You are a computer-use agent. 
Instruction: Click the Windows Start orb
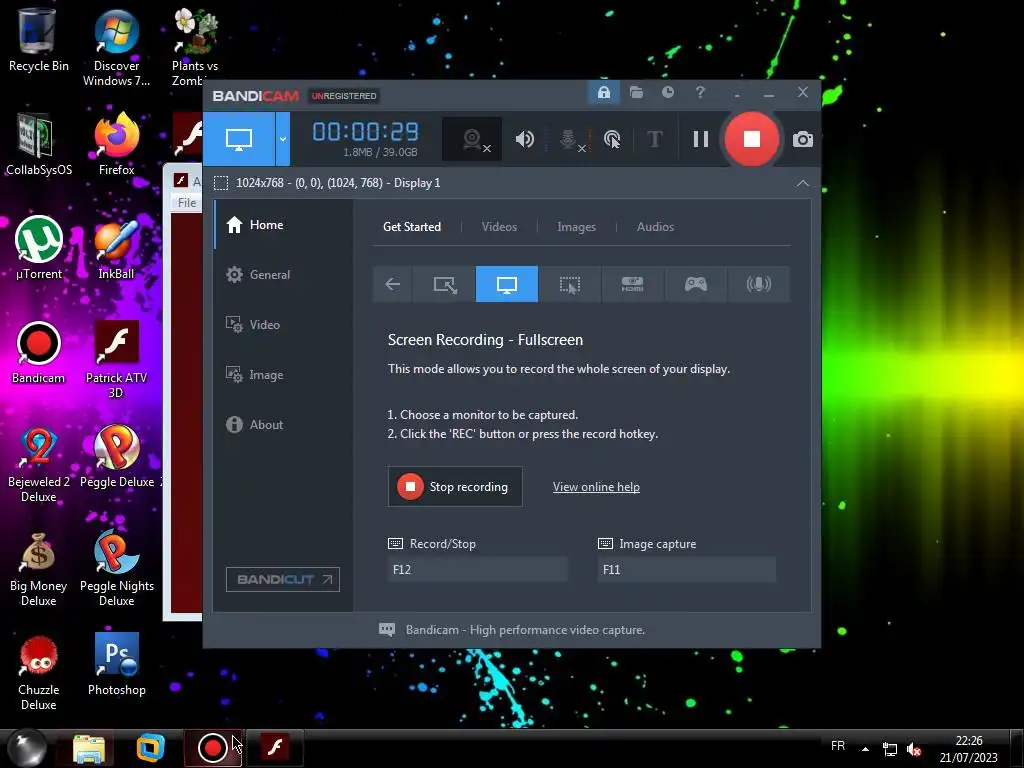26,748
